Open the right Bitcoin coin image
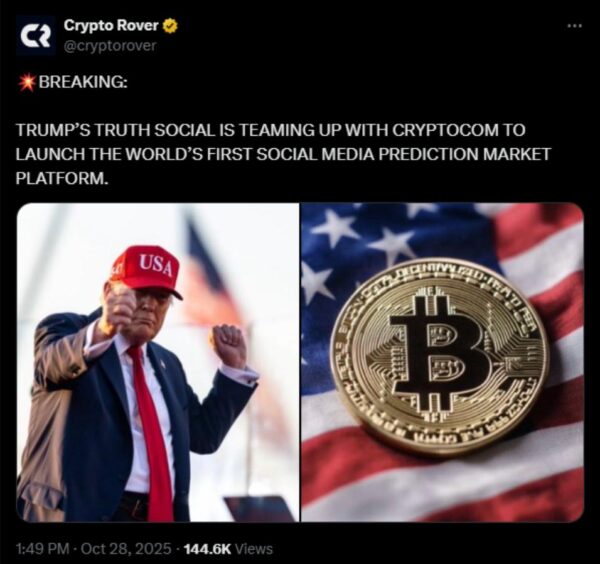The image size is (600, 564). (442, 362)
